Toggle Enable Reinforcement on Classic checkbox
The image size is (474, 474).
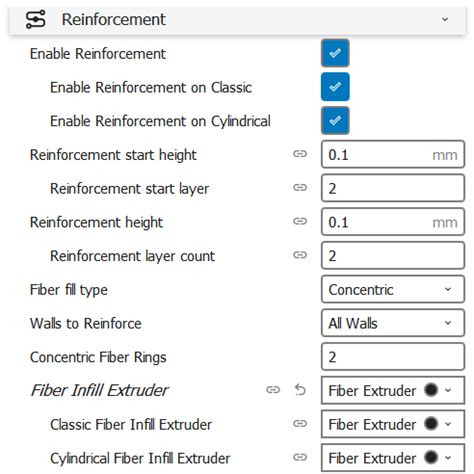(x=335, y=87)
